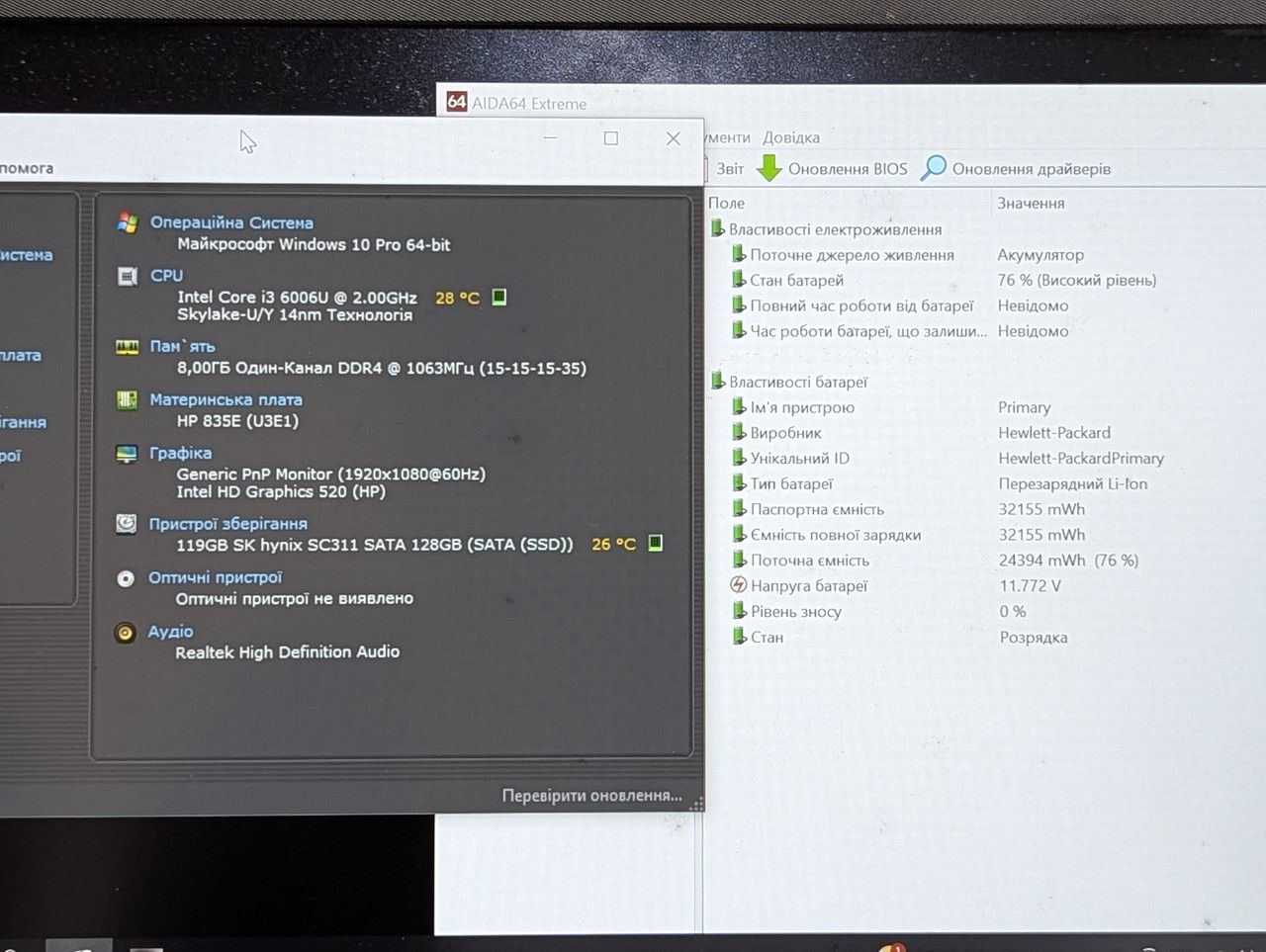Click the icon beside Рівень зносу
The width and height of the screenshot is (1266, 952).
point(739,611)
